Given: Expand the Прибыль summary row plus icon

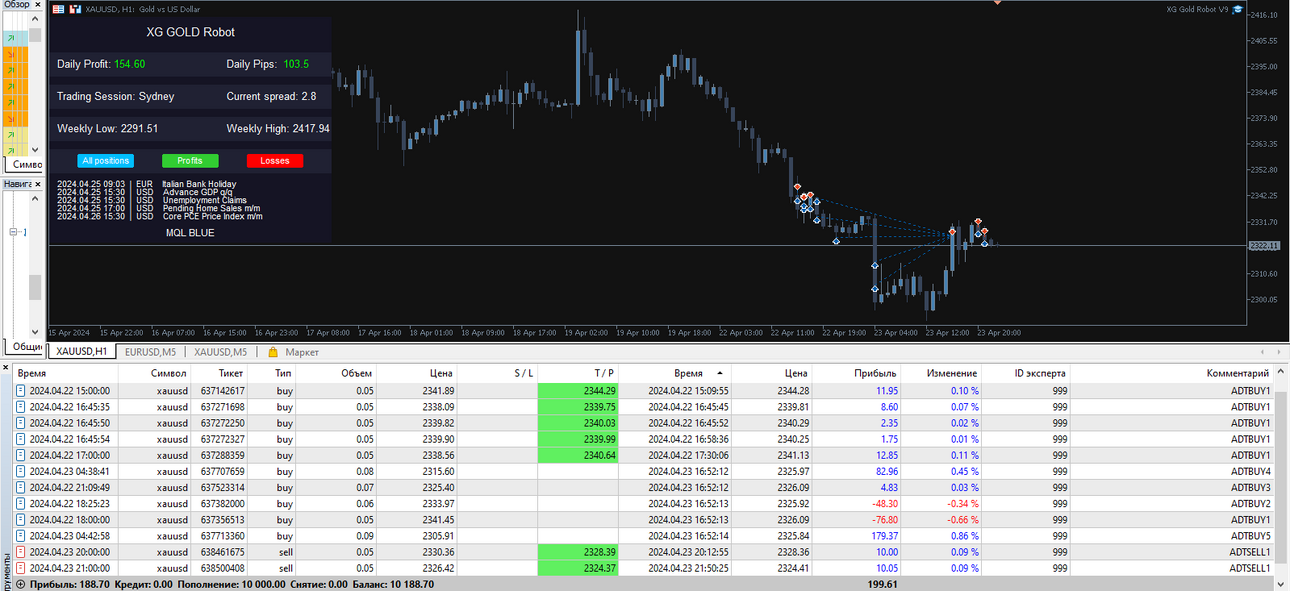Looking at the screenshot, I should pos(21,584).
